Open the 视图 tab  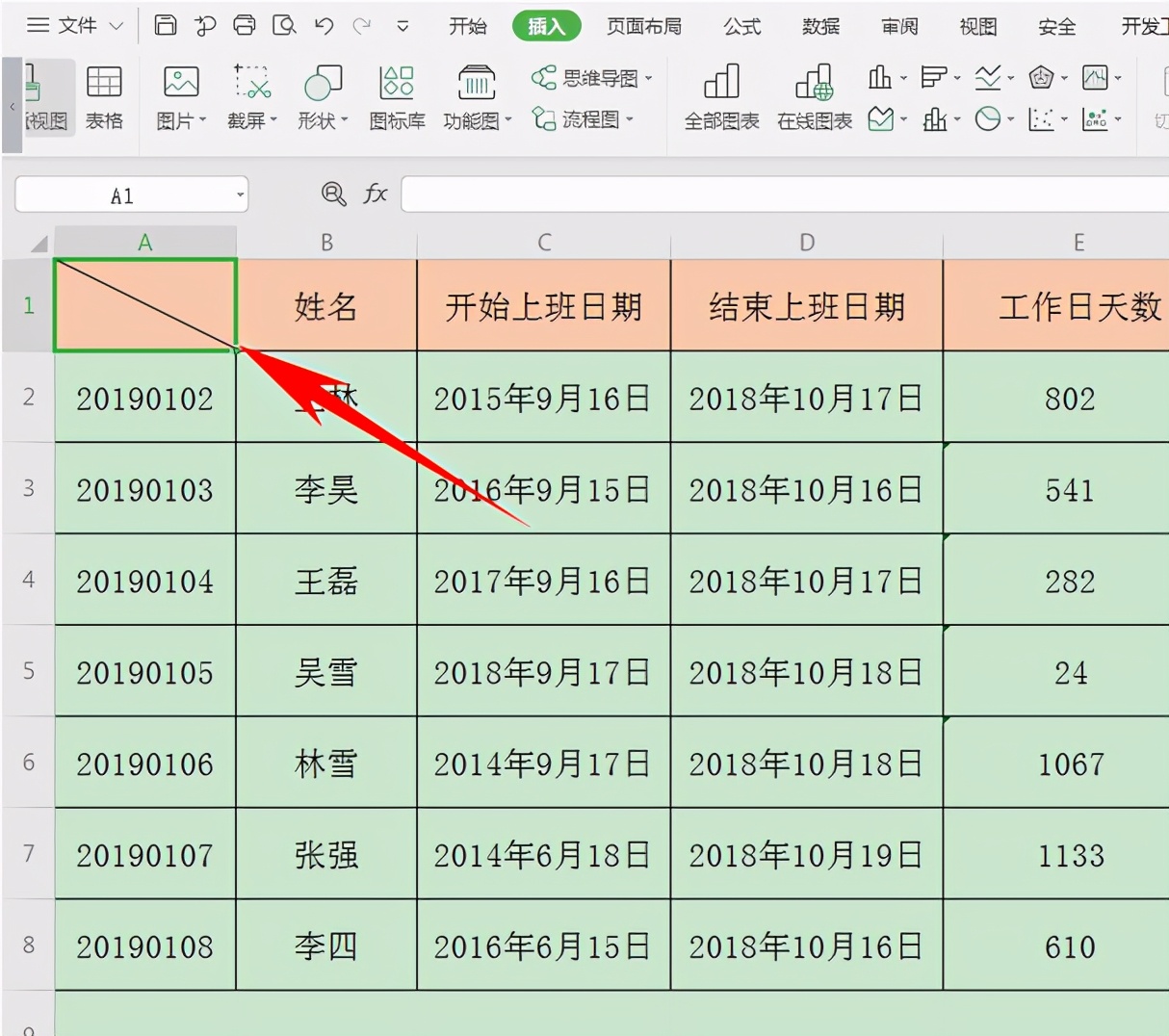977,26
